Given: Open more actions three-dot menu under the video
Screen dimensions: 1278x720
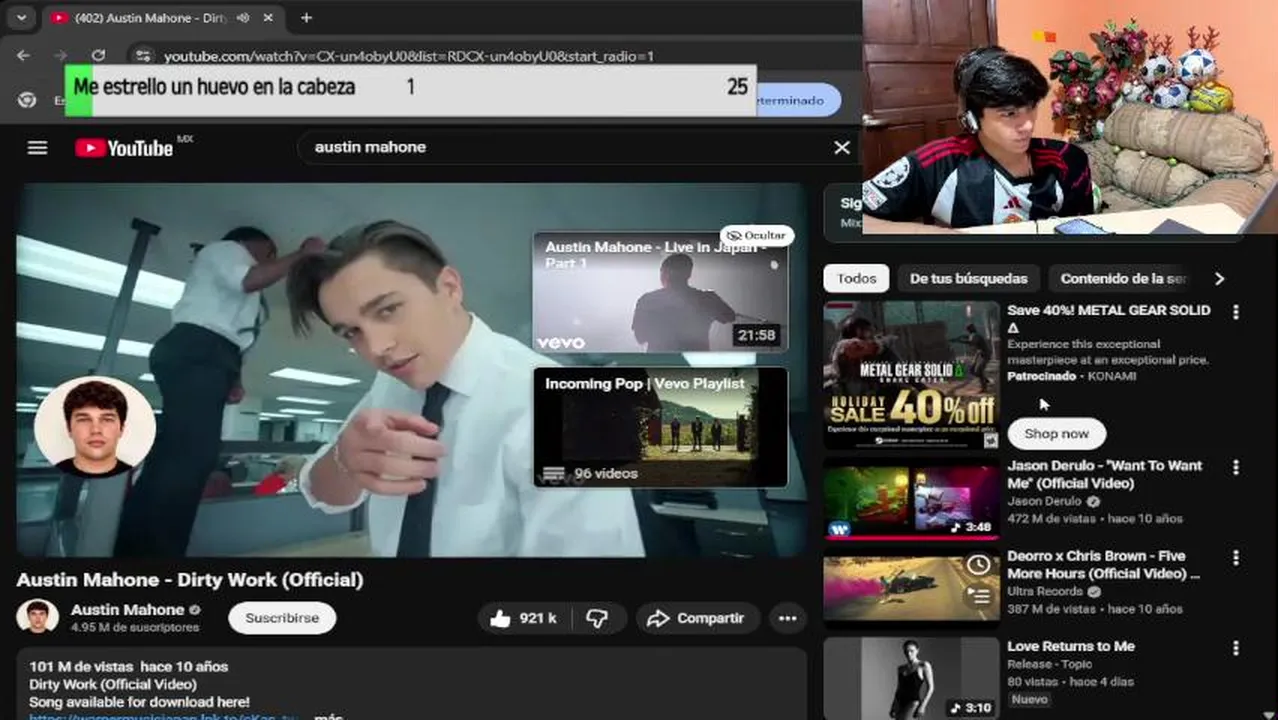Looking at the screenshot, I should [x=788, y=618].
